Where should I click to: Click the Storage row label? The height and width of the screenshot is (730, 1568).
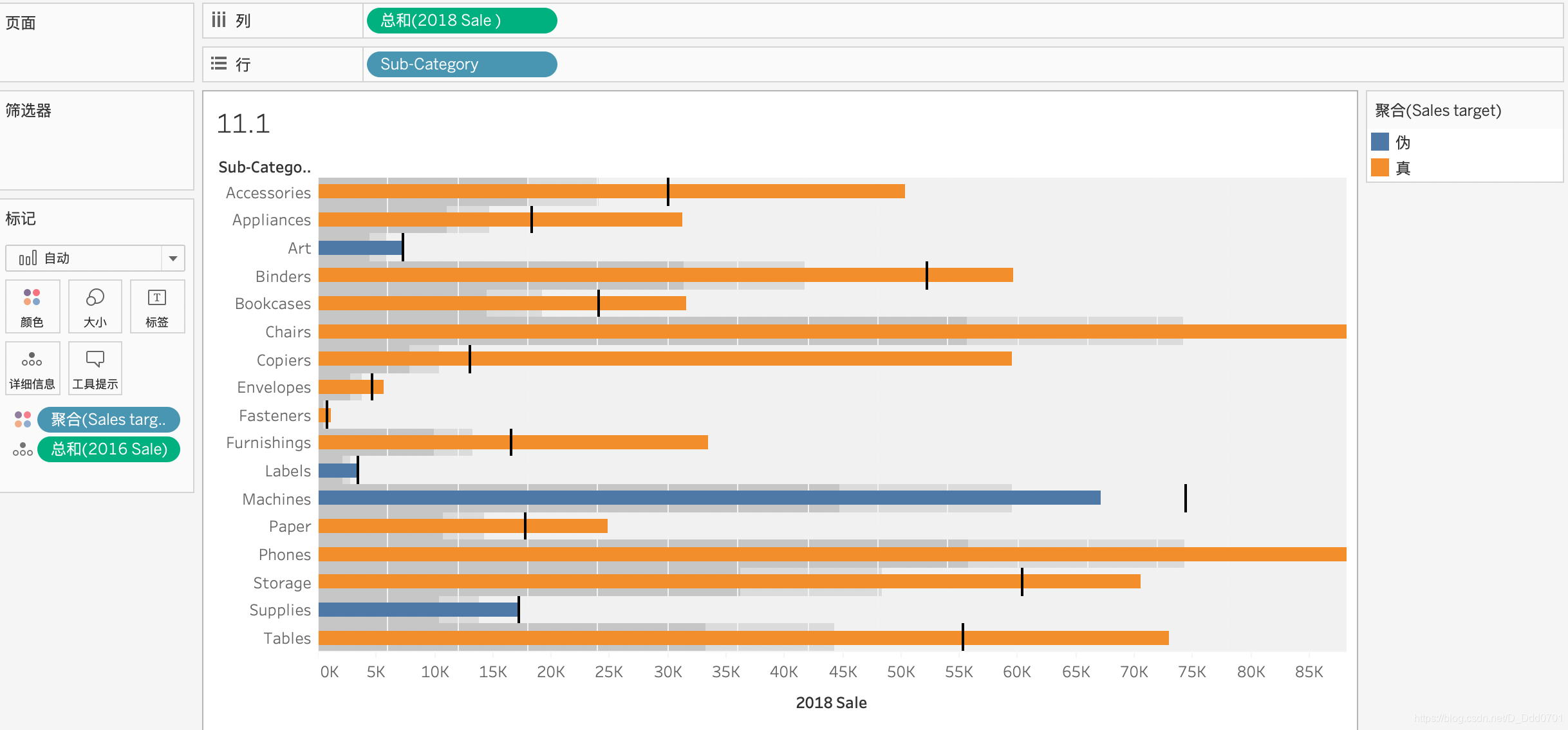pos(282,583)
